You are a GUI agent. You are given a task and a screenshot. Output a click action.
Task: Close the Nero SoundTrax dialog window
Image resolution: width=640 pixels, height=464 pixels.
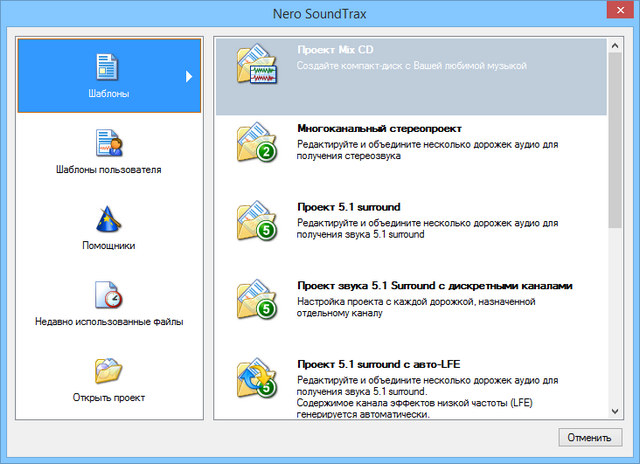[613, 14]
